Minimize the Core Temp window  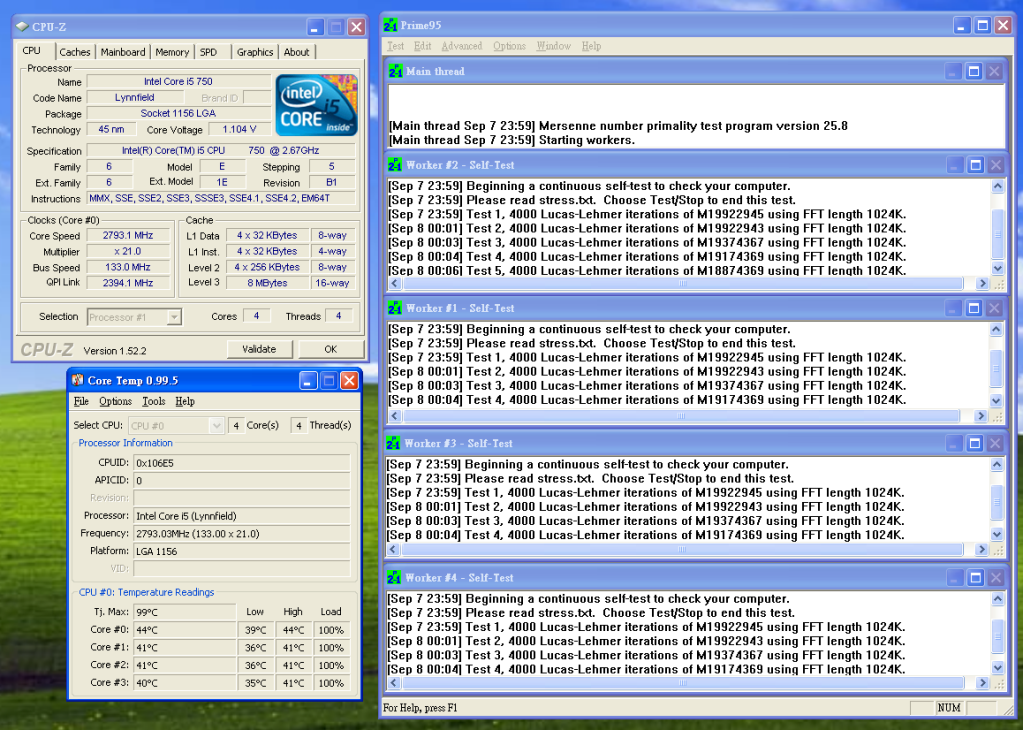[x=309, y=380]
